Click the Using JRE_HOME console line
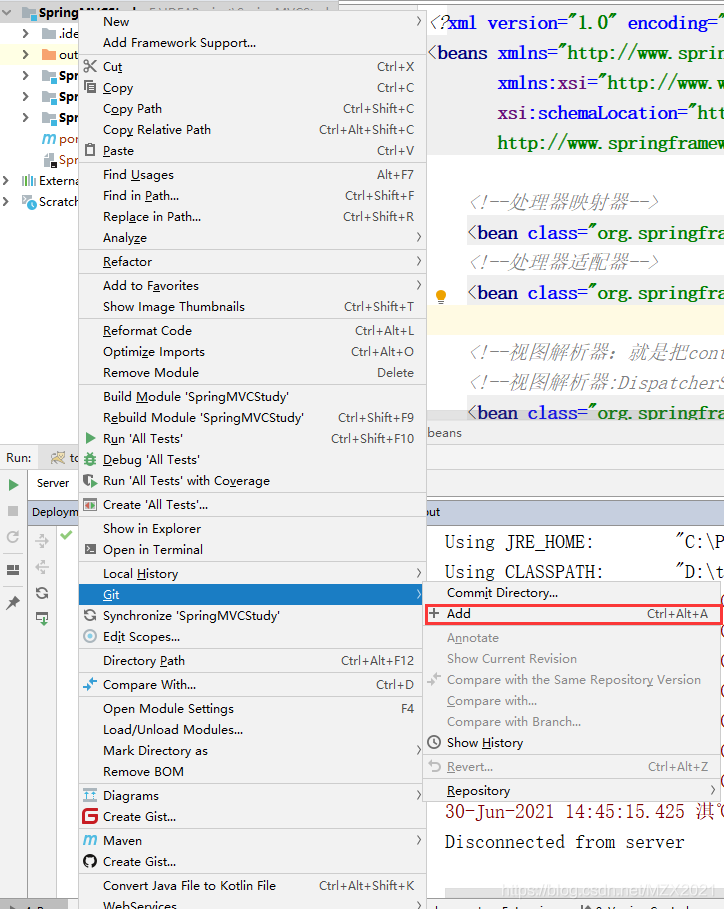The height and width of the screenshot is (909, 724). 584,541
